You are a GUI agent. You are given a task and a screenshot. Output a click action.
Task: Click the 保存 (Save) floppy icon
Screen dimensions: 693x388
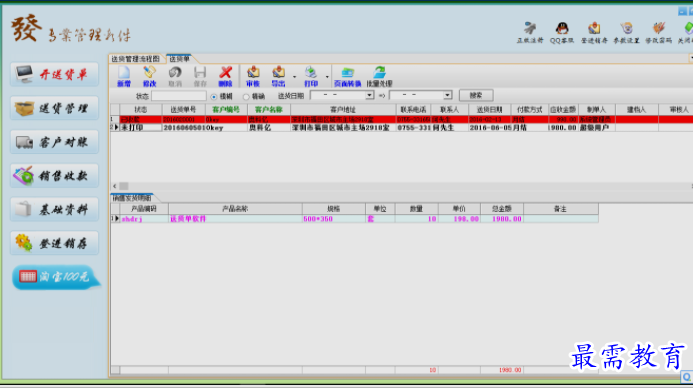tap(200, 76)
